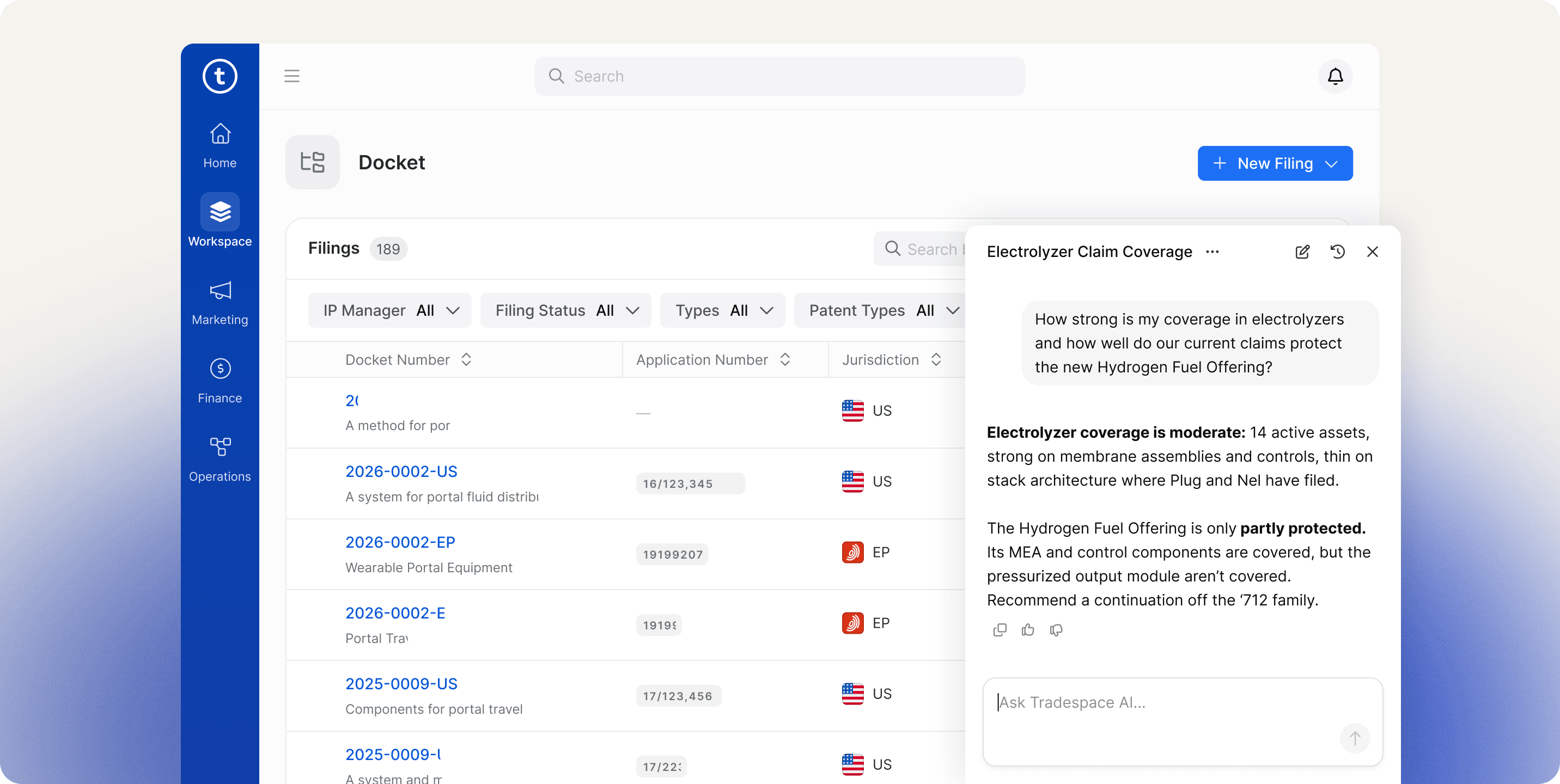Toggle the hamburger menu icon

(292, 76)
